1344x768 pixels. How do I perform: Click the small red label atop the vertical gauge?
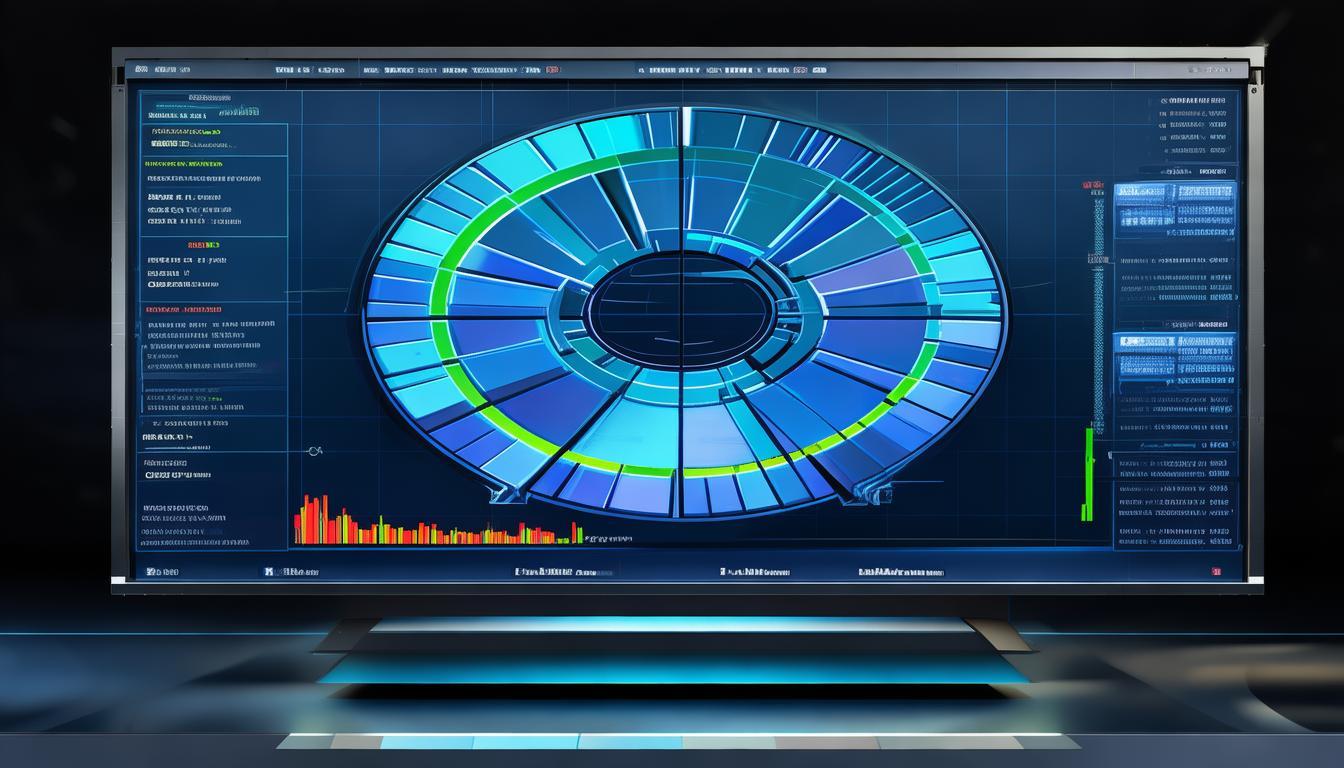pos(1090,186)
